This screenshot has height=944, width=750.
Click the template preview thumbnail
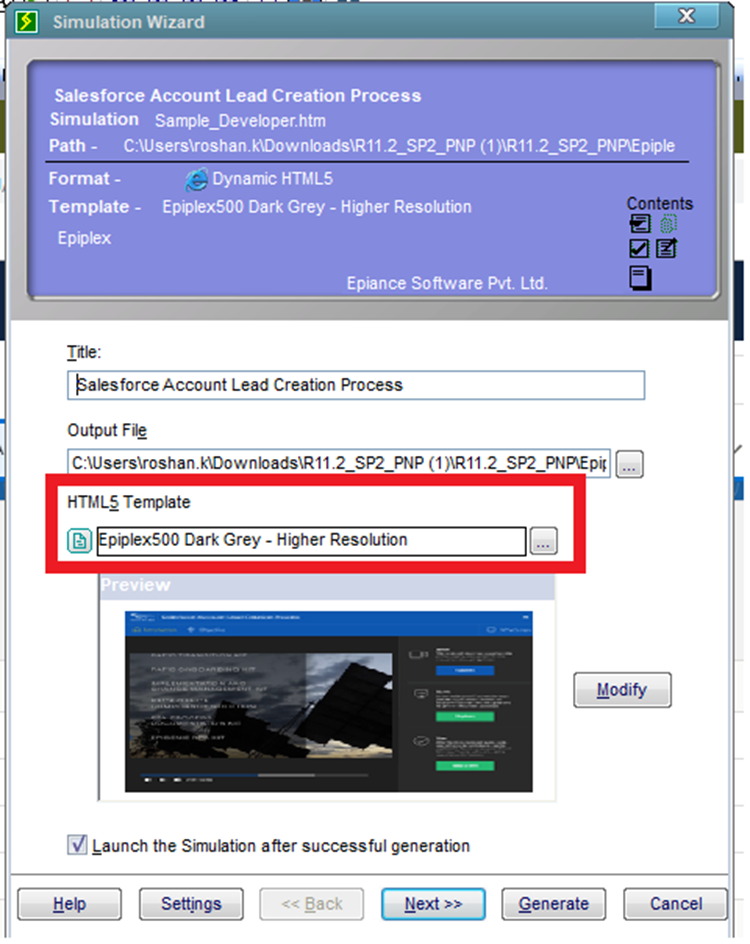pyautogui.click(x=329, y=702)
